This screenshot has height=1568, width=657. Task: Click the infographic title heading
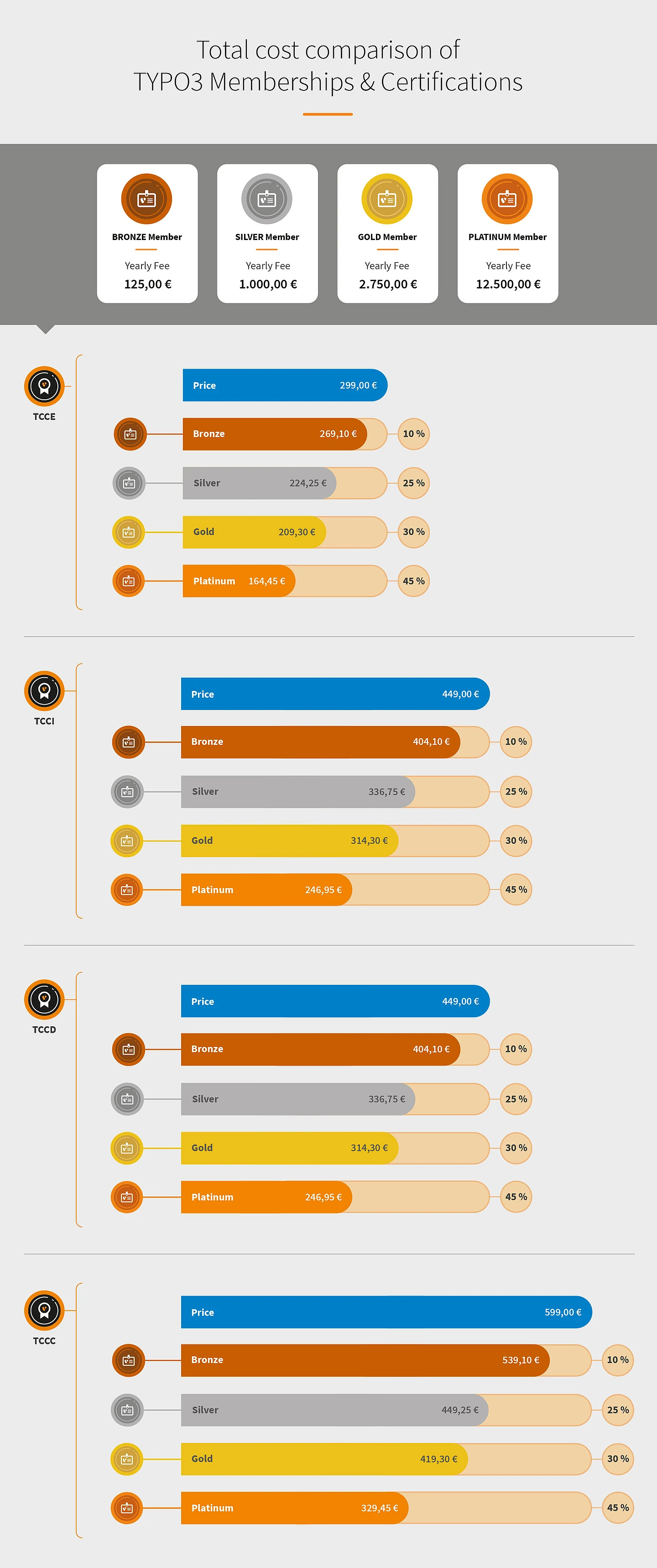(328, 66)
